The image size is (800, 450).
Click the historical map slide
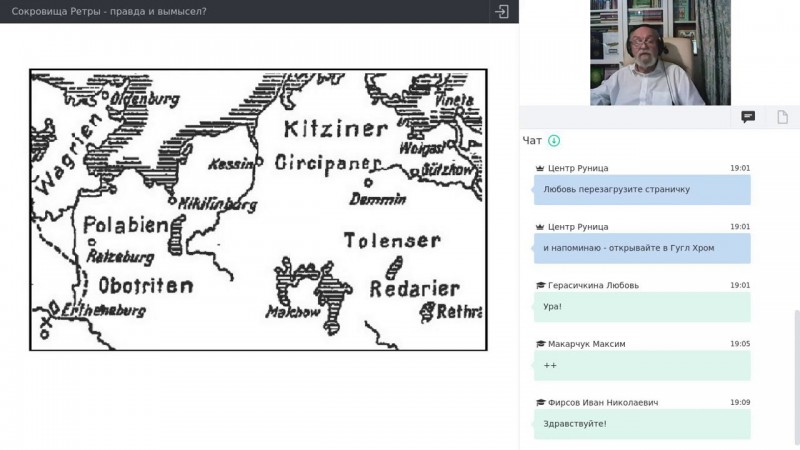[x=258, y=209]
